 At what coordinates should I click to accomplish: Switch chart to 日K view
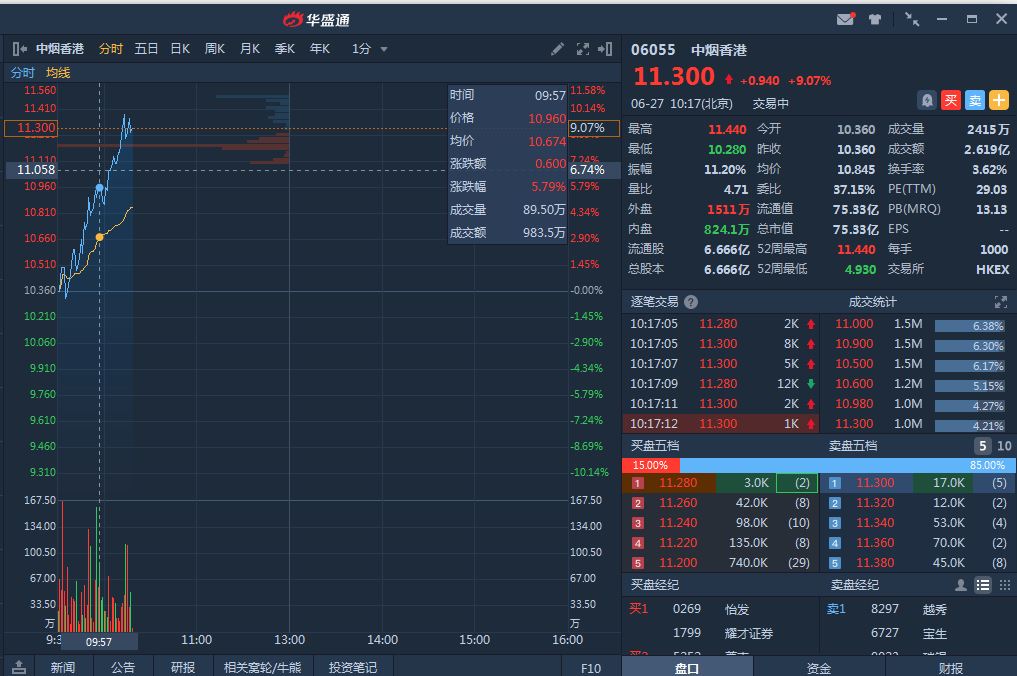180,49
